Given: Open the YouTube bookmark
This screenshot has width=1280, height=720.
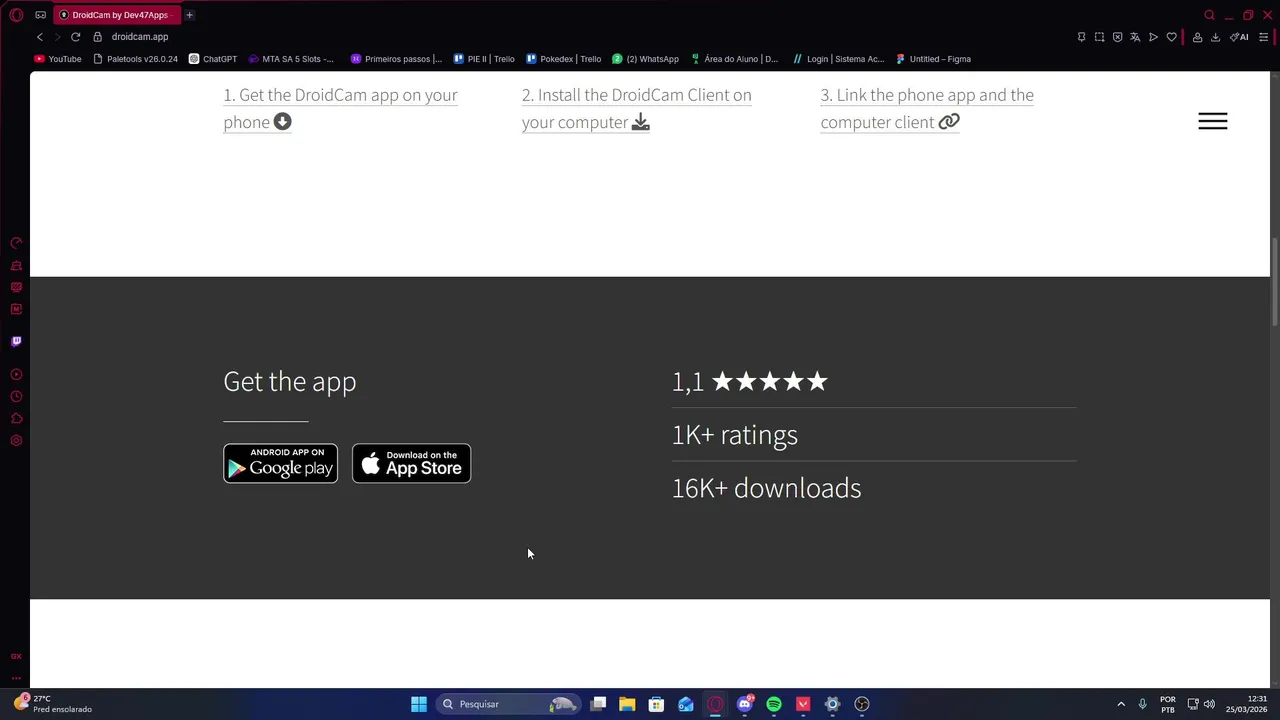Looking at the screenshot, I should tap(58, 59).
